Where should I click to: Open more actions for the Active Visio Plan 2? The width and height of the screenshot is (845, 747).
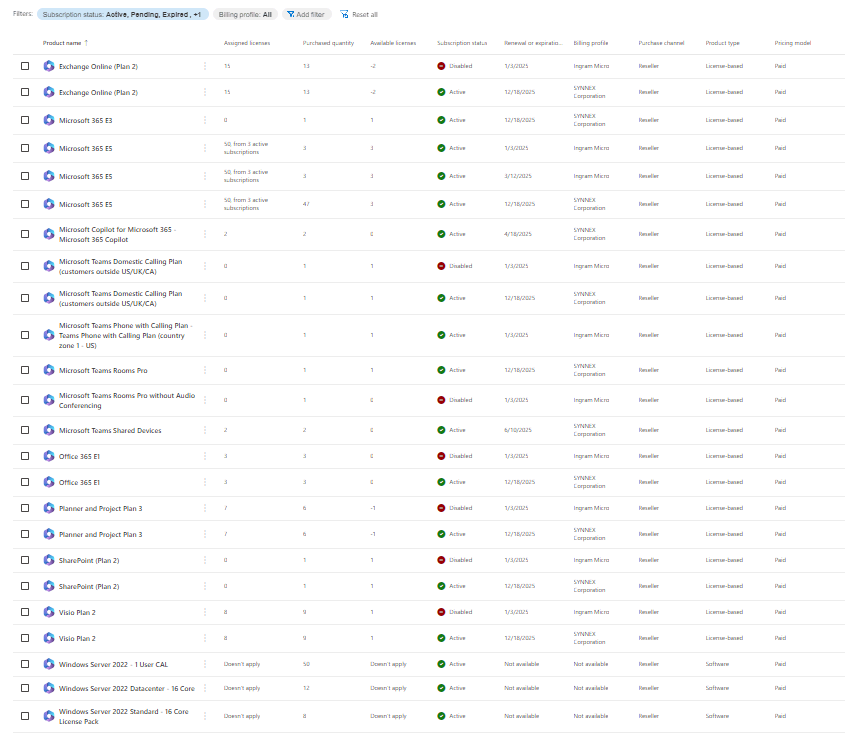pyautogui.click(x=205, y=638)
